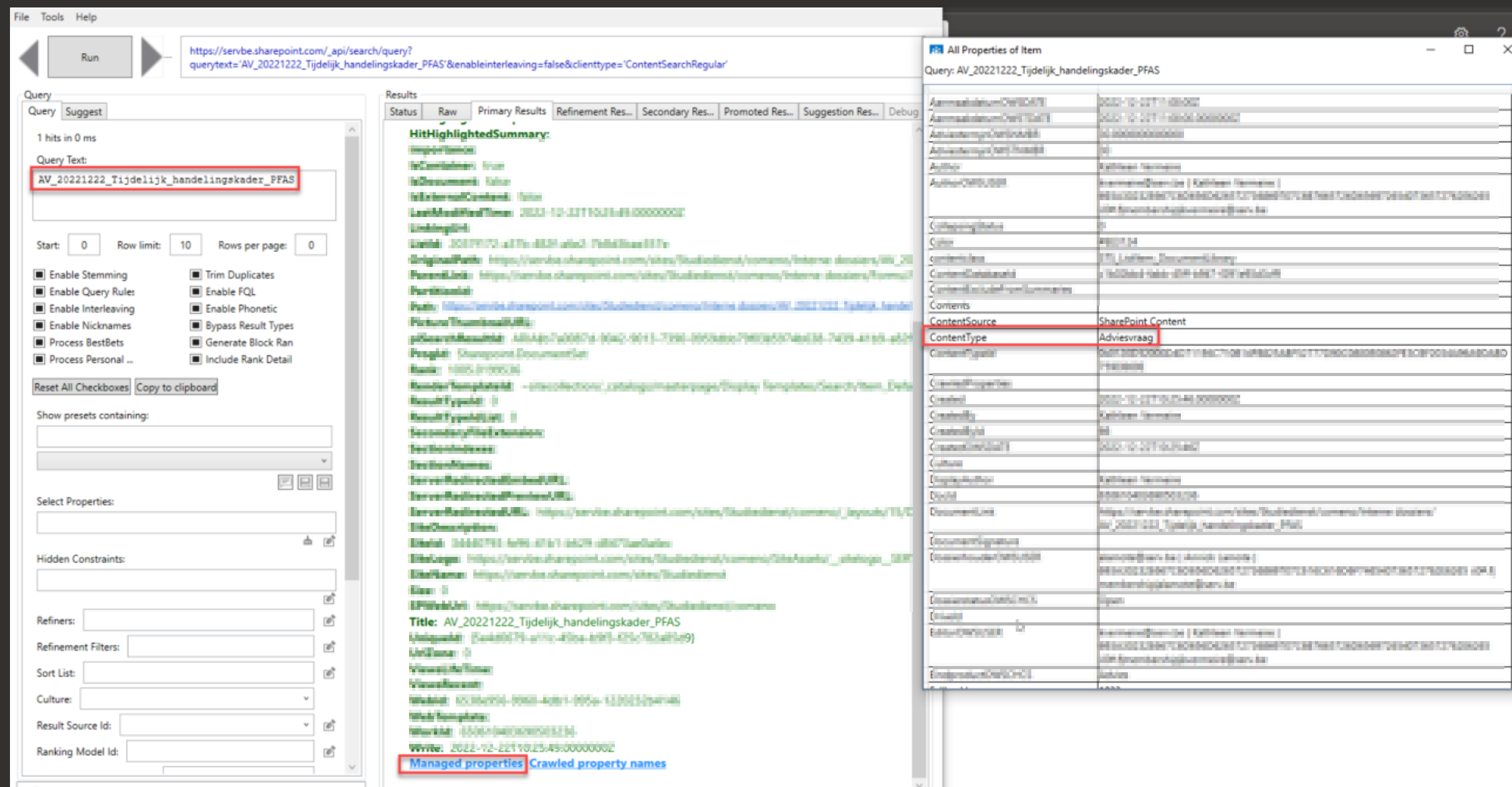Toggle Trim Duplicates checkbox
The height and width of the screenshot is (787, 1512).
196,274
